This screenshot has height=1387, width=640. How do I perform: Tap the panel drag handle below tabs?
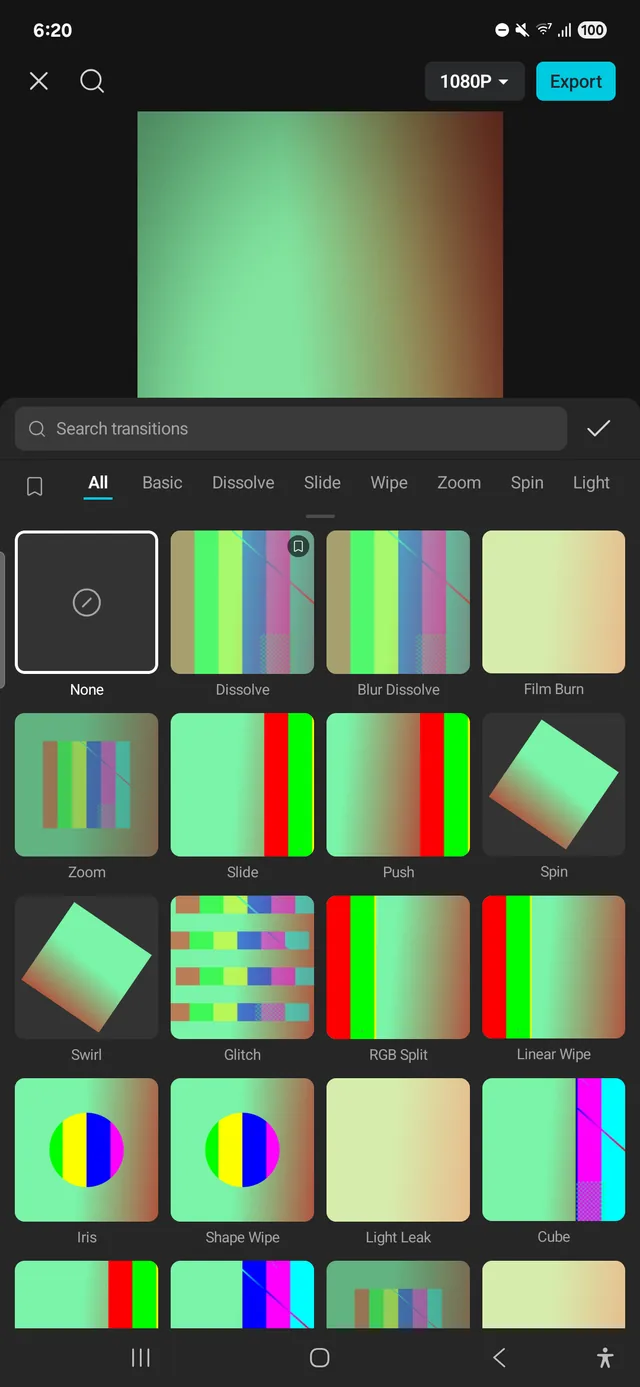(320, 516)
